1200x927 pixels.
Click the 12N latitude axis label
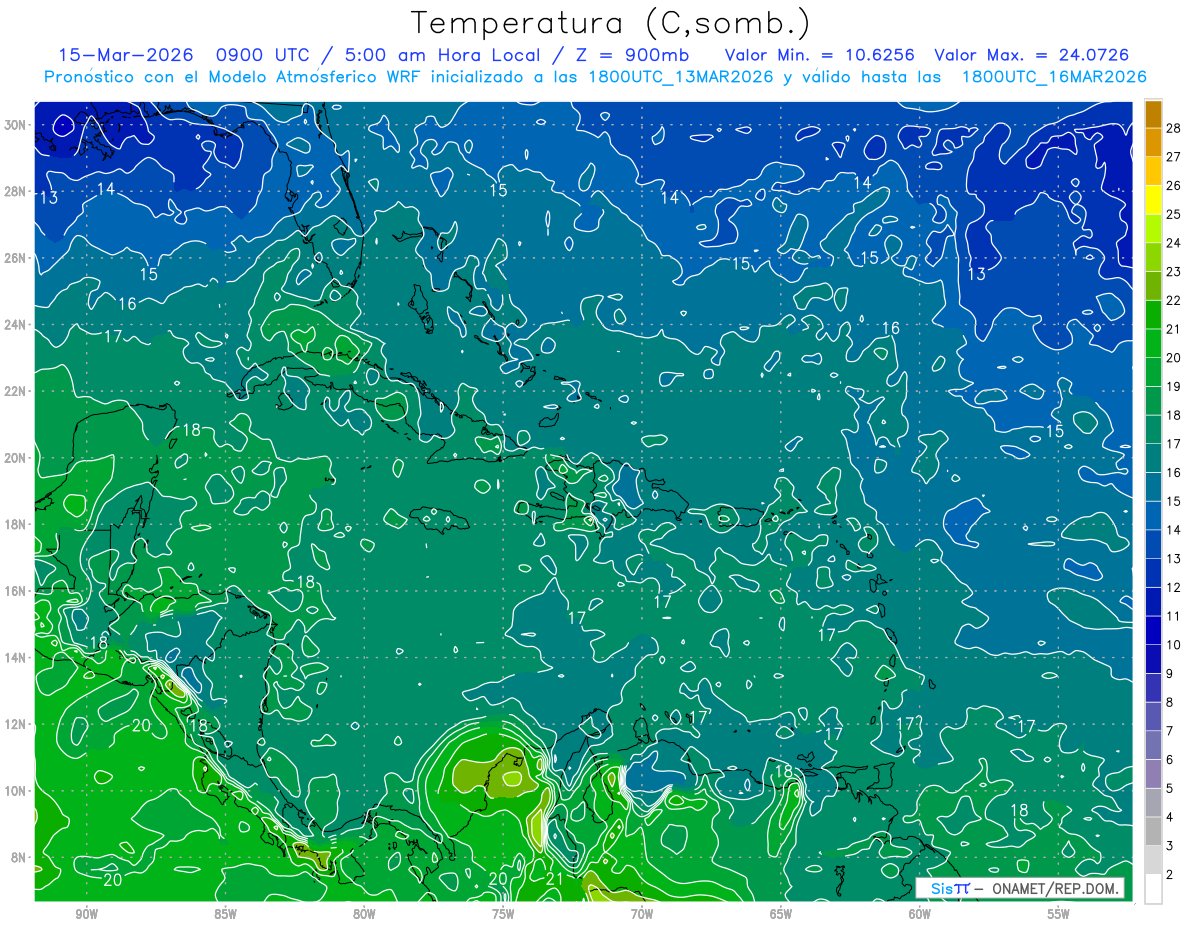point(16,723)
